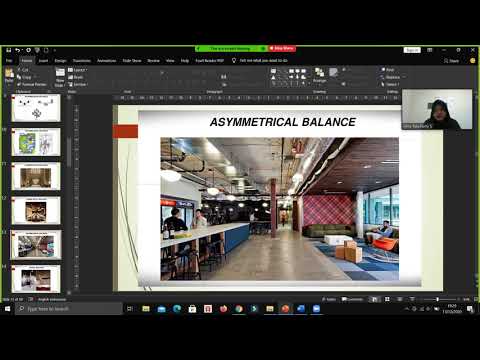Image resolution: width=480 pixels, height=360 pixels.
Task: Open the Microsoft Store taskbar icon
Action: (x=192, y=309)
